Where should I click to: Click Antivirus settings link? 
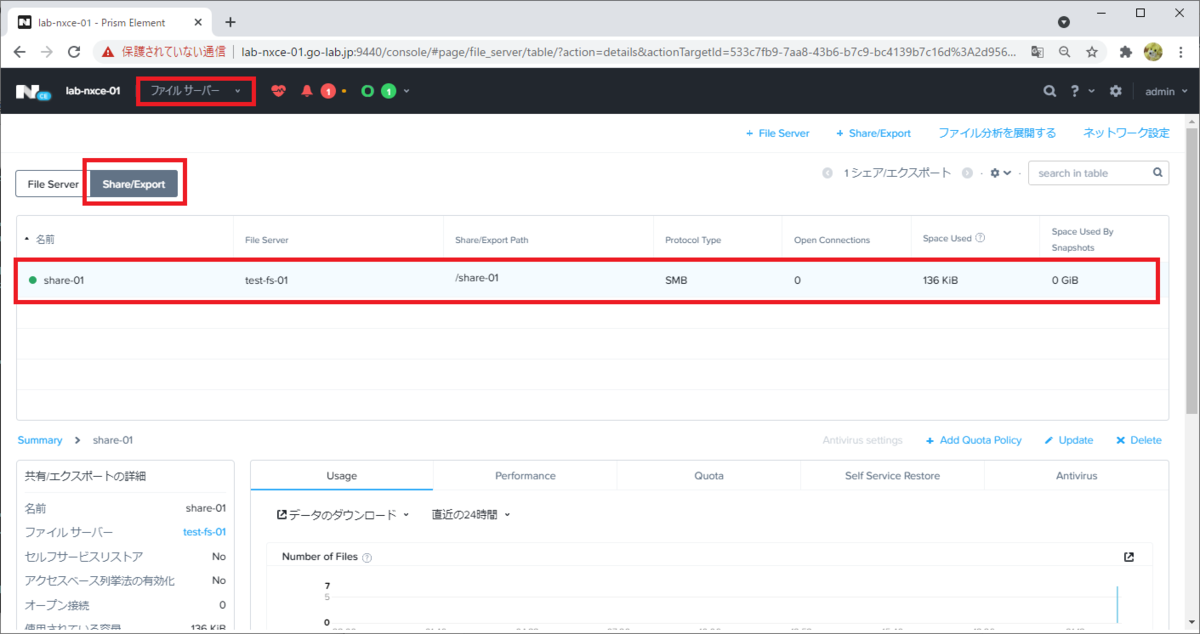coord(862,440)
